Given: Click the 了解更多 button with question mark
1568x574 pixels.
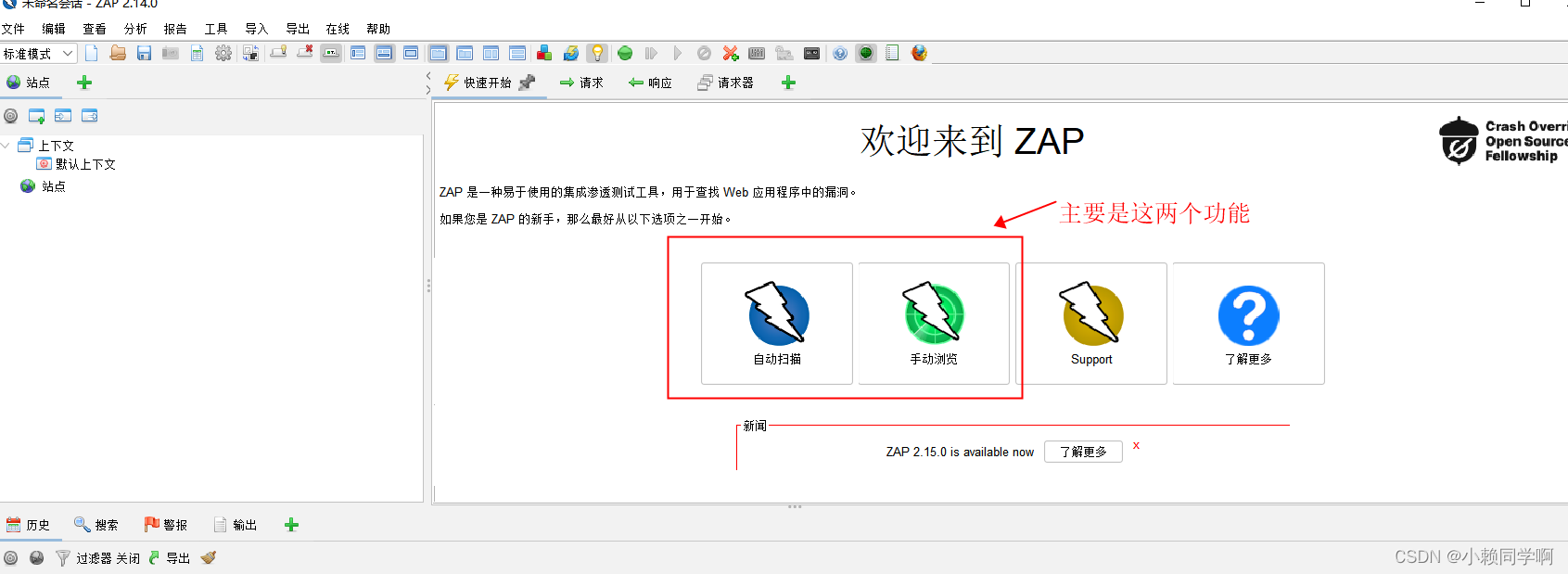Looking at the screenshot, I should [1248, 324].
